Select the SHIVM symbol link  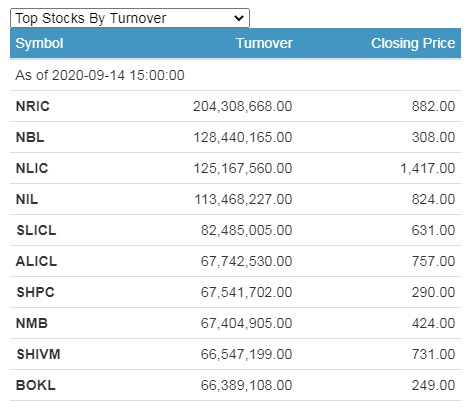(x=38, y=354)
